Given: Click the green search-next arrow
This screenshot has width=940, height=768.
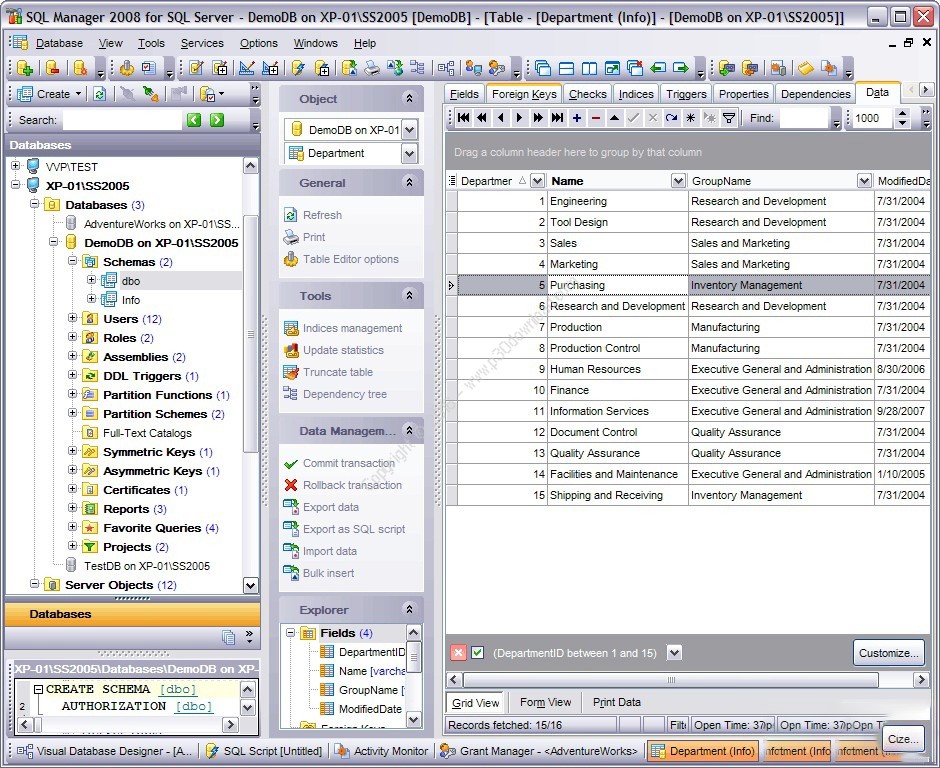Looking at the screenshot, I should click(x=217, y=120).
